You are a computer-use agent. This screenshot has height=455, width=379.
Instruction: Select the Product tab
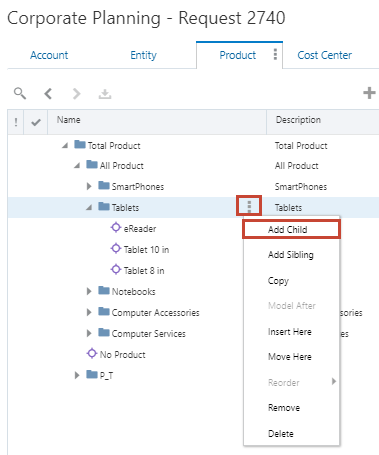pos(238,55)
